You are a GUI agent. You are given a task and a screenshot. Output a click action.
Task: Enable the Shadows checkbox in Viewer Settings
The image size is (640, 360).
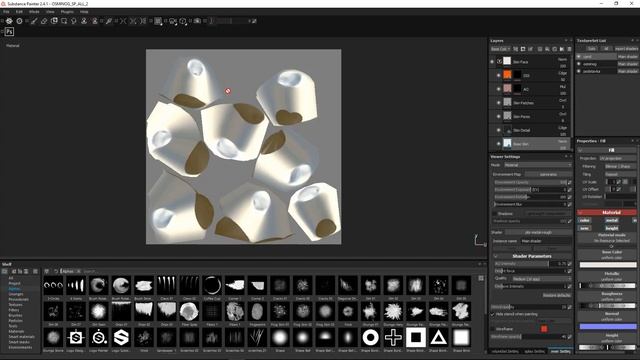coord(494,213)
